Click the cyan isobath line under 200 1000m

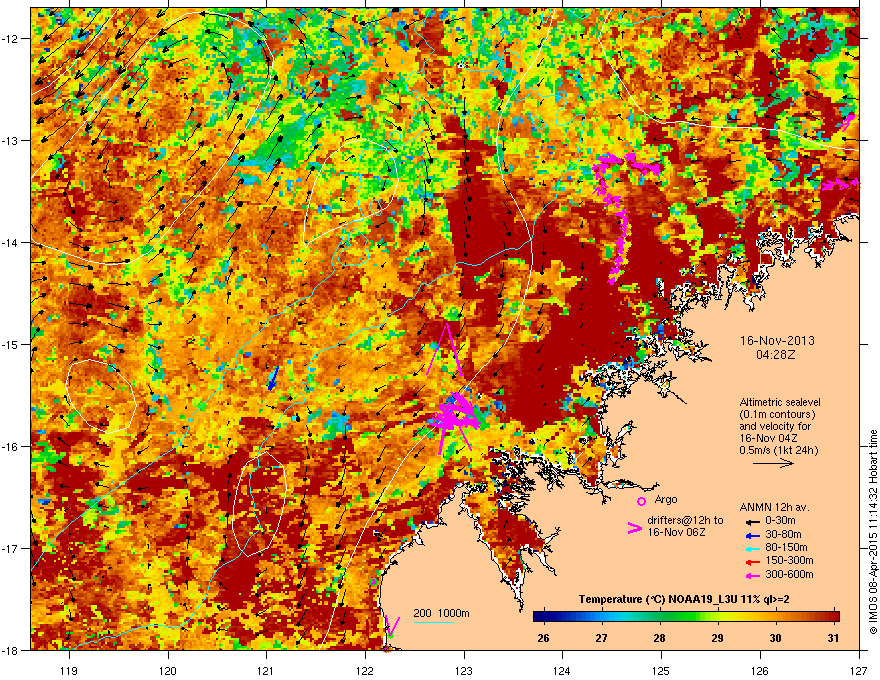(x=434, y=622)
